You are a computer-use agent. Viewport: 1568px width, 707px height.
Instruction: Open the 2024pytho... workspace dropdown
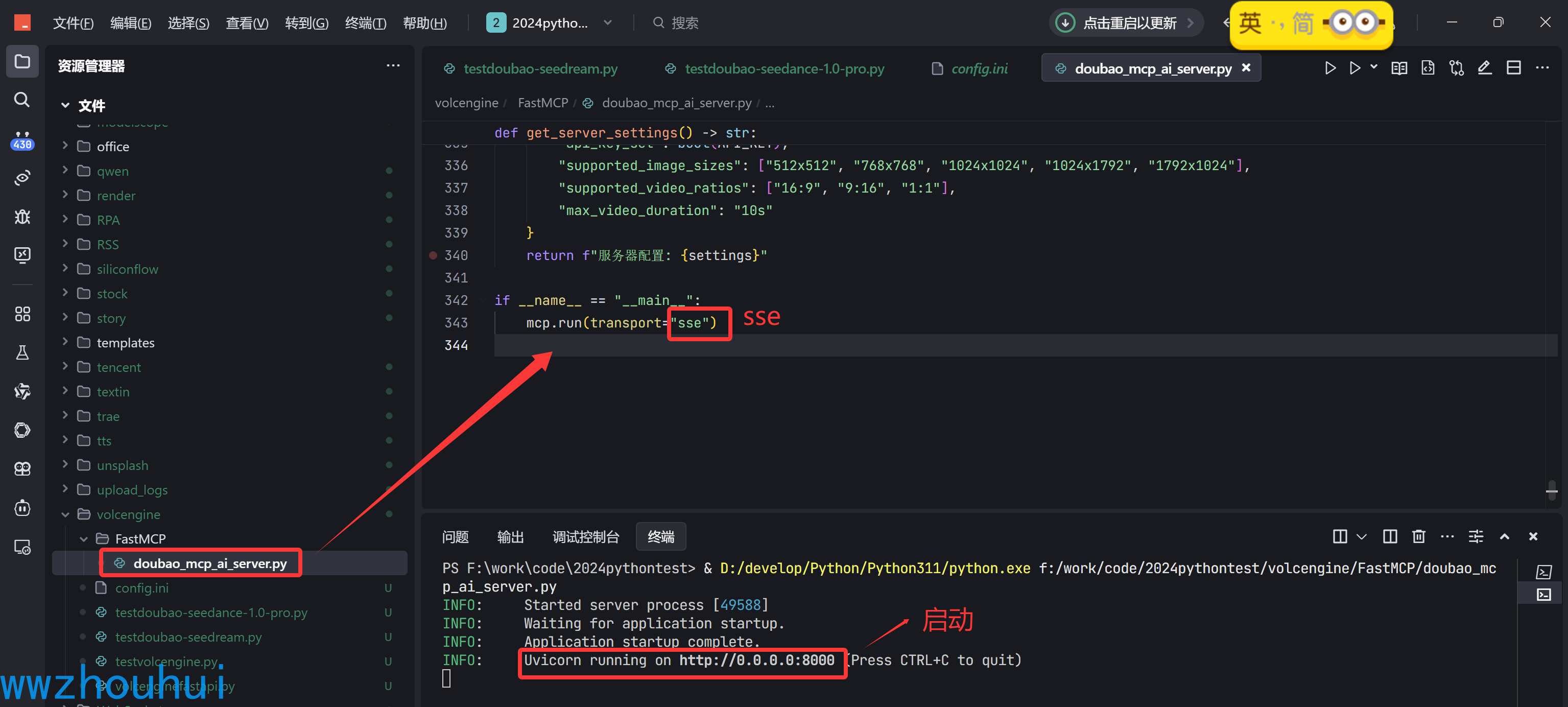point(549,23)
